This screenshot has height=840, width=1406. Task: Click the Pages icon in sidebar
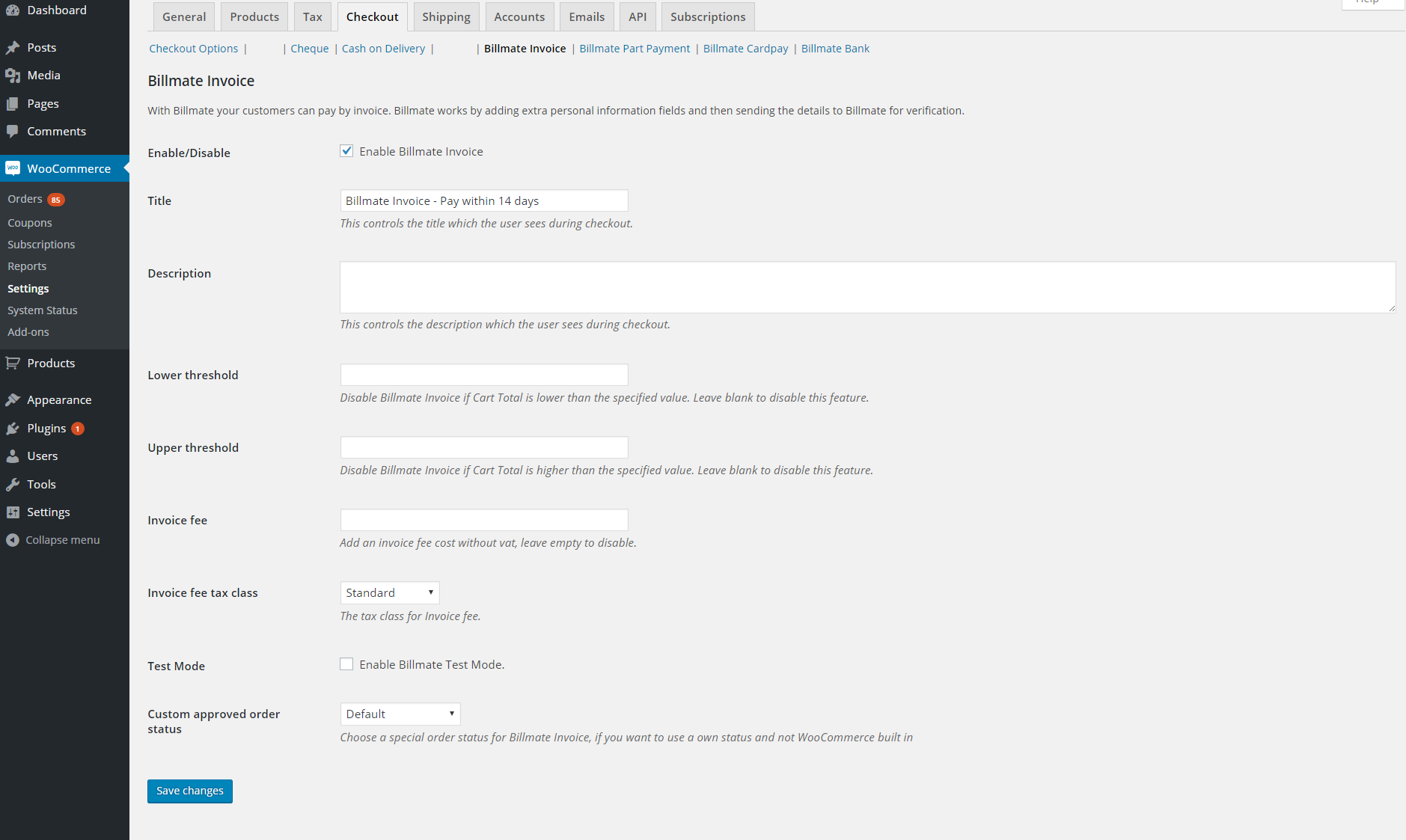point(13,104)
